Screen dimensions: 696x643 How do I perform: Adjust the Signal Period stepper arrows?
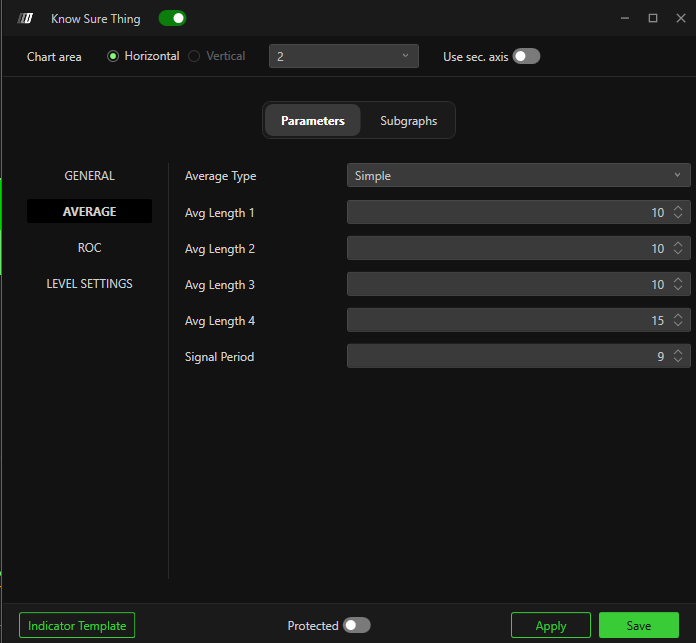[x=678, y=356]
